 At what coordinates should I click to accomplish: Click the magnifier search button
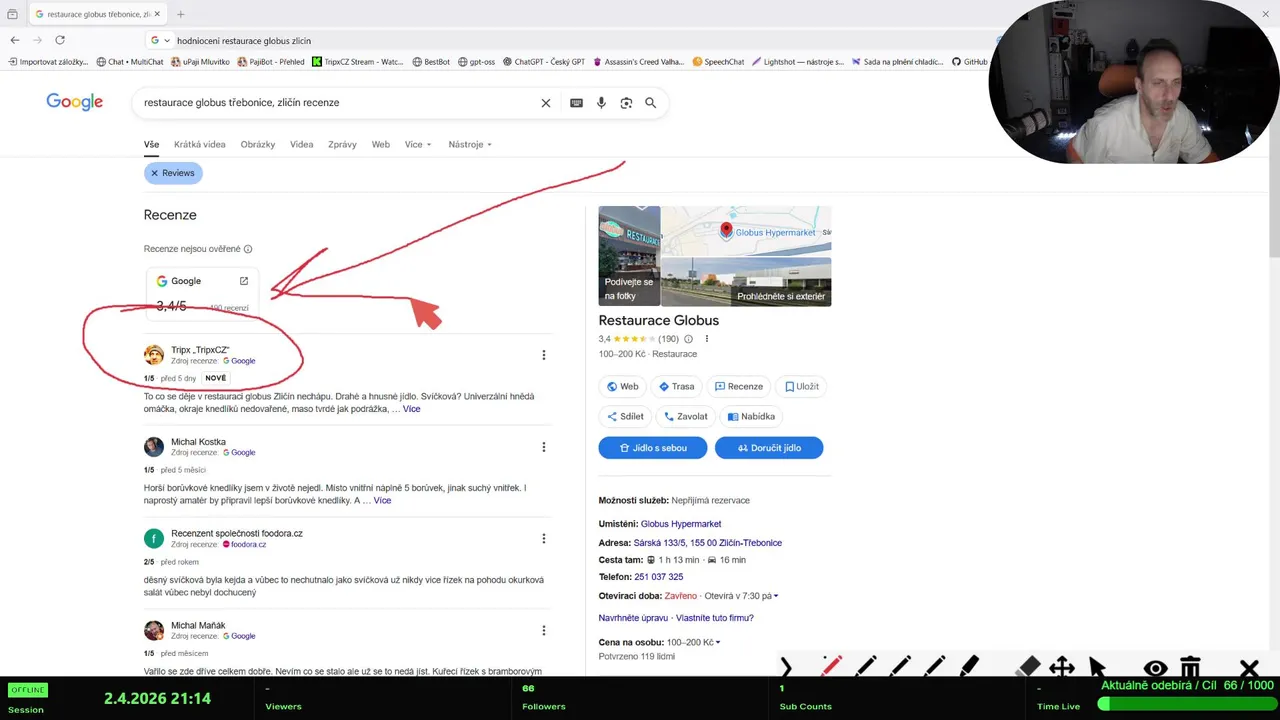[651, 103]
